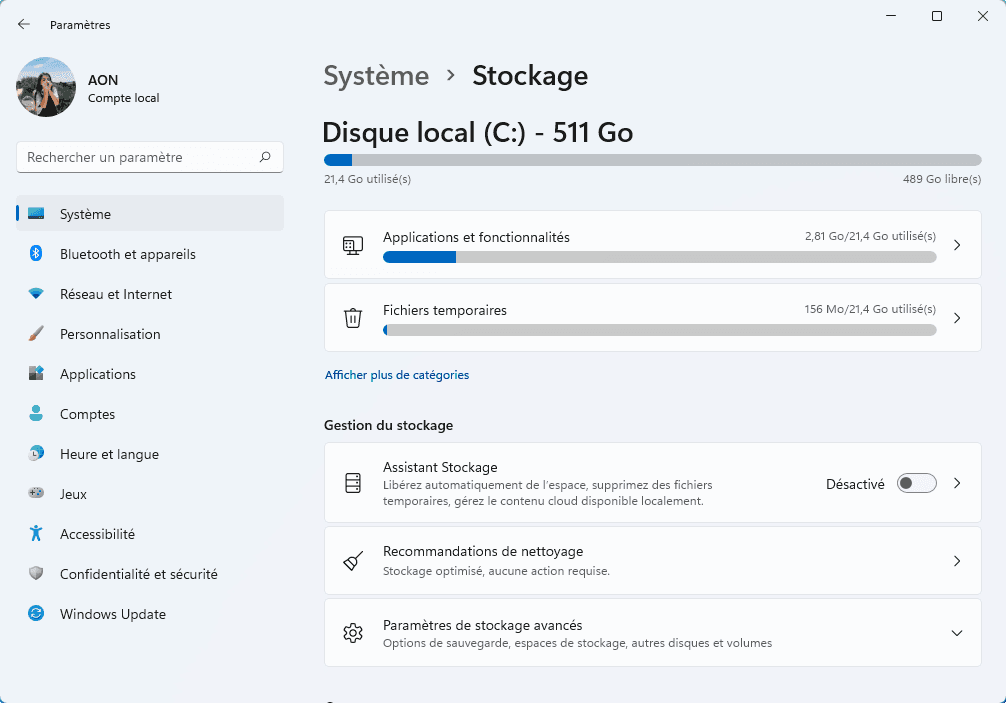Enable the Assistant Stockage toggle switch

click(x=916, y=483)
